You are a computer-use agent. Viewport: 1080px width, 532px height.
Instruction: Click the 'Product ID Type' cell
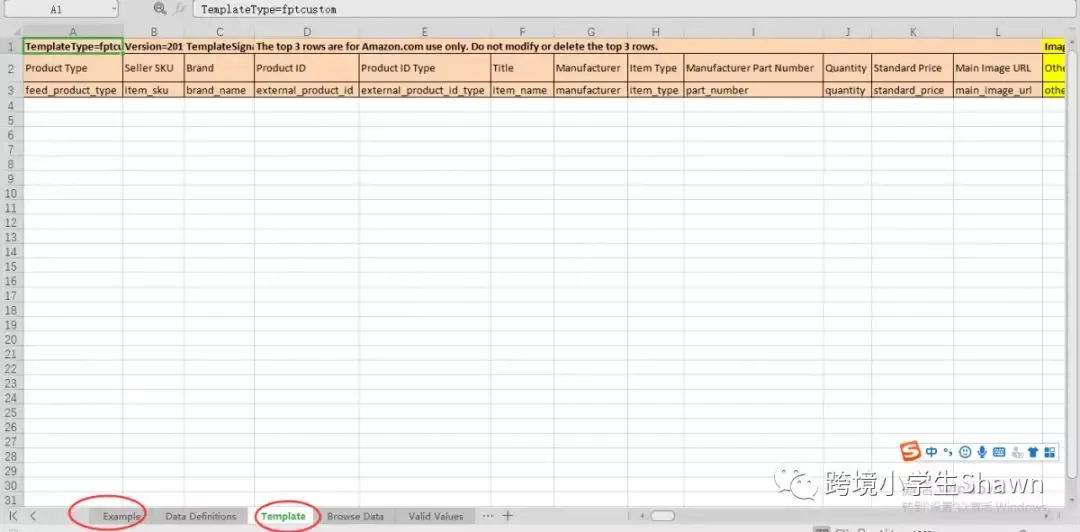click(x=425, y=69)
